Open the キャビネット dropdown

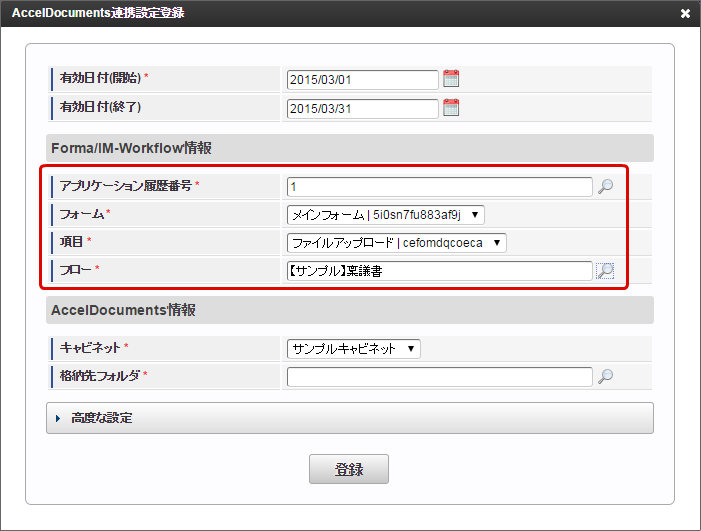click(354, 349)
